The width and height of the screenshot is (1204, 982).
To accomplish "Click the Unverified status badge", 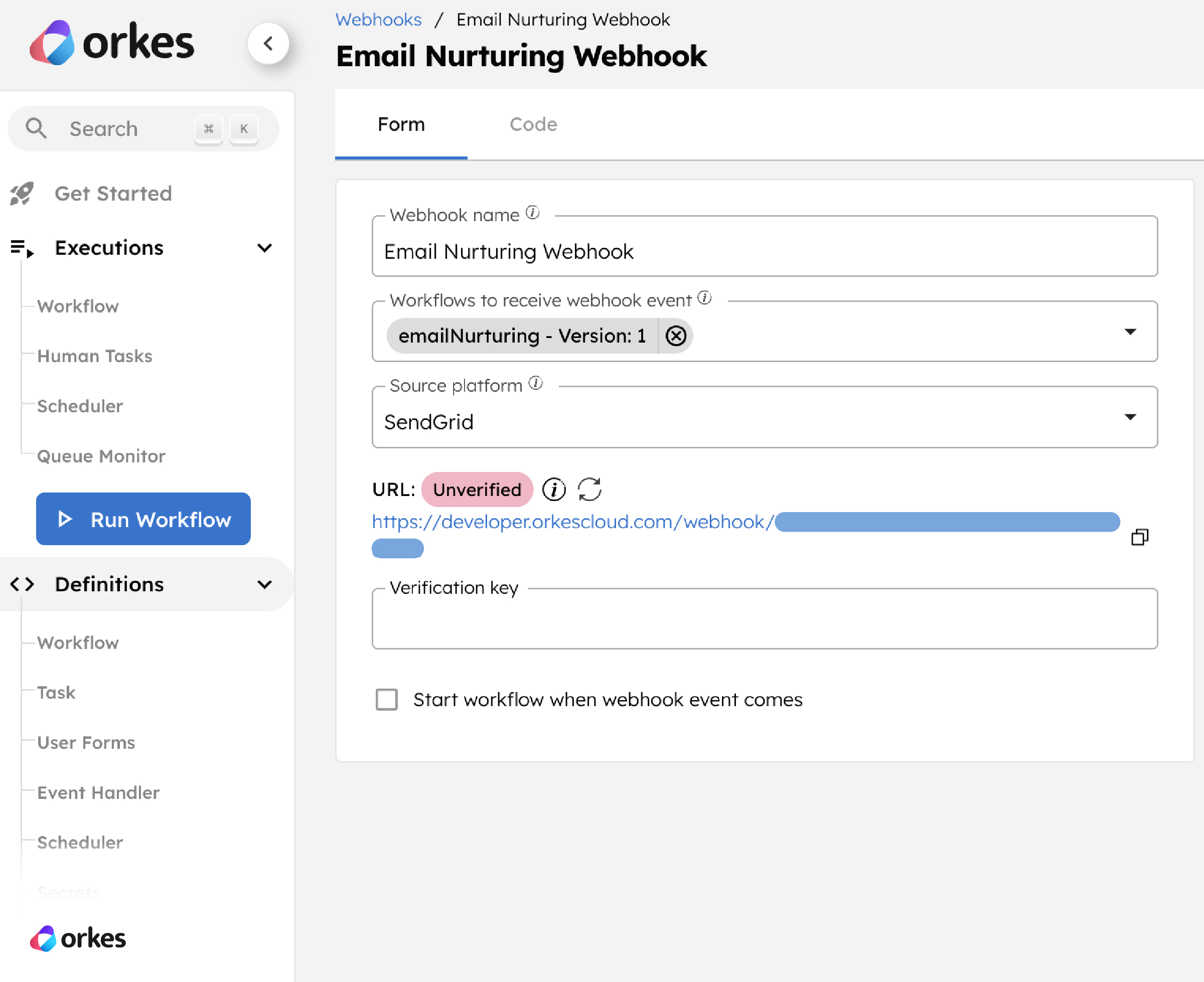I will pyautogui.click(x=477, y=489).
